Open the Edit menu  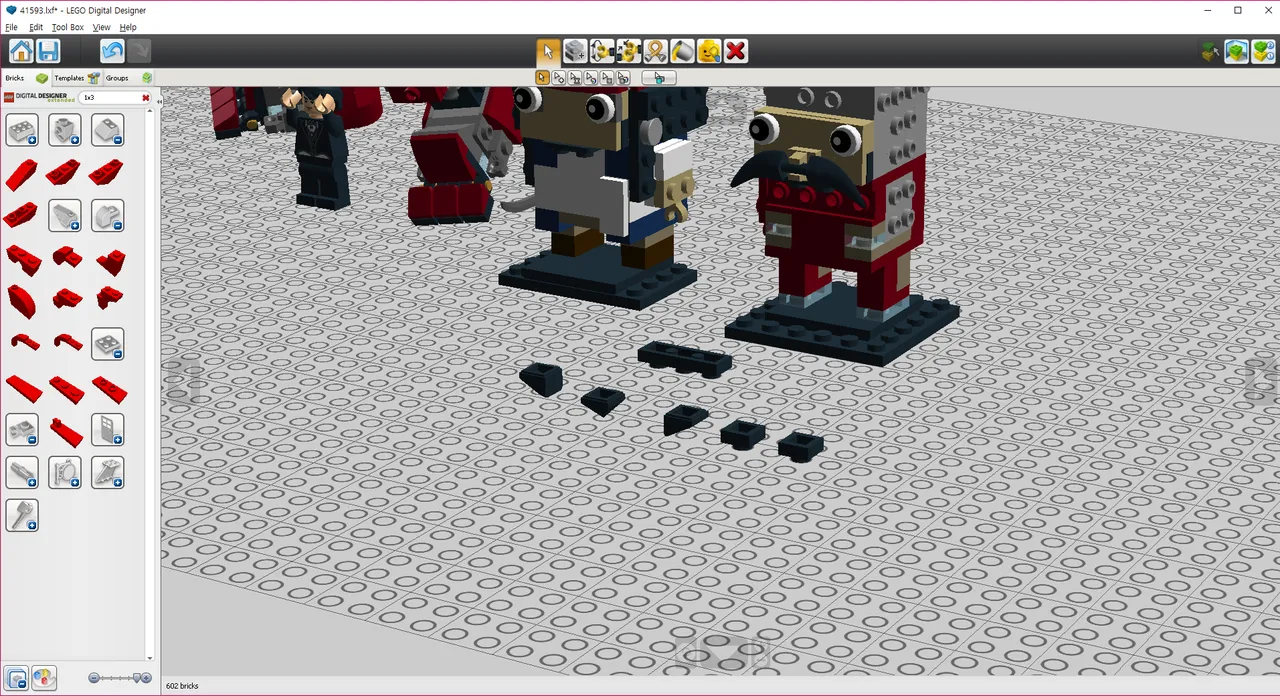pyautogui.click(x=36, y=27)
